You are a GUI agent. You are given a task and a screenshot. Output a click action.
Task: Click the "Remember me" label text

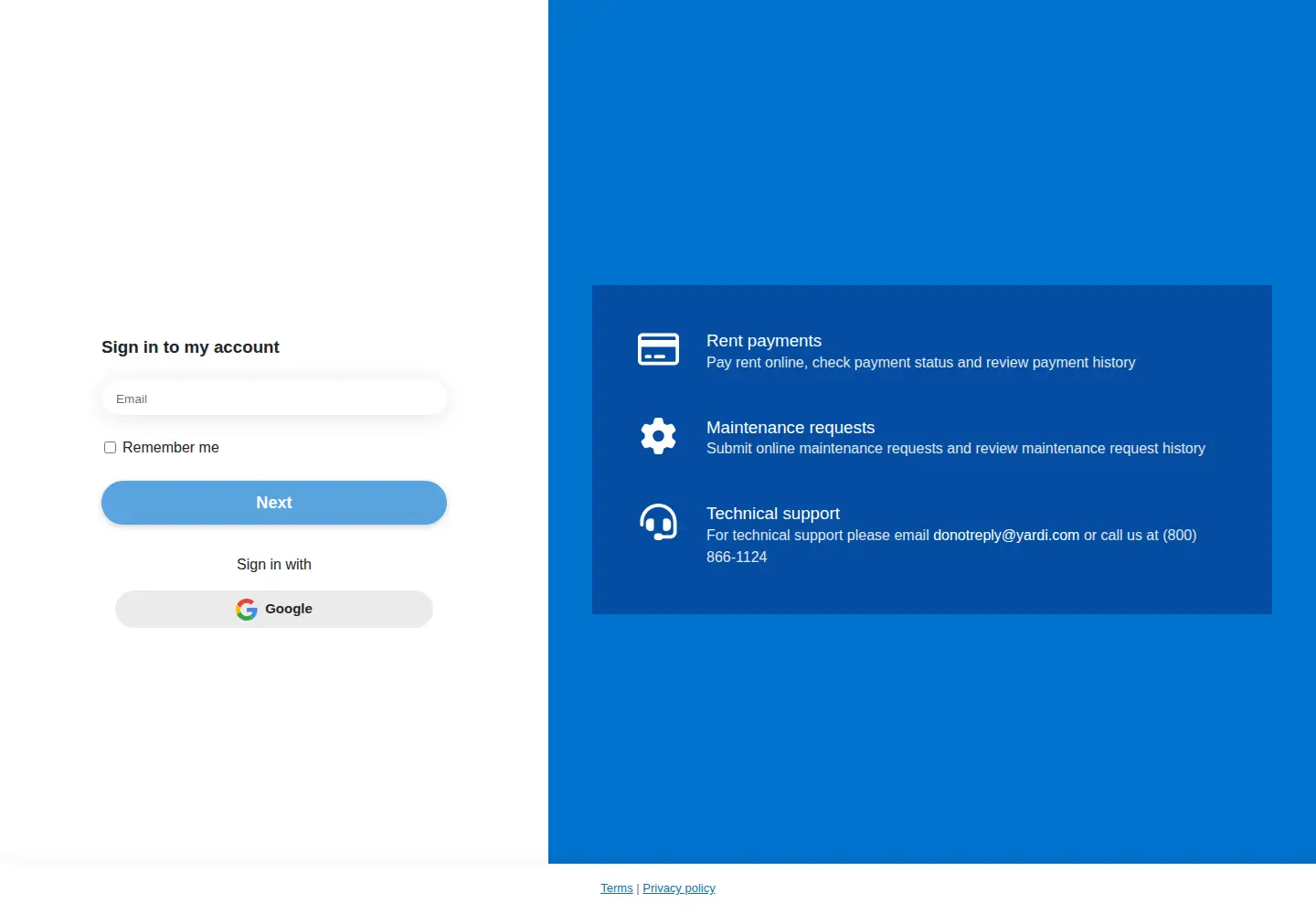click(171, 448)
